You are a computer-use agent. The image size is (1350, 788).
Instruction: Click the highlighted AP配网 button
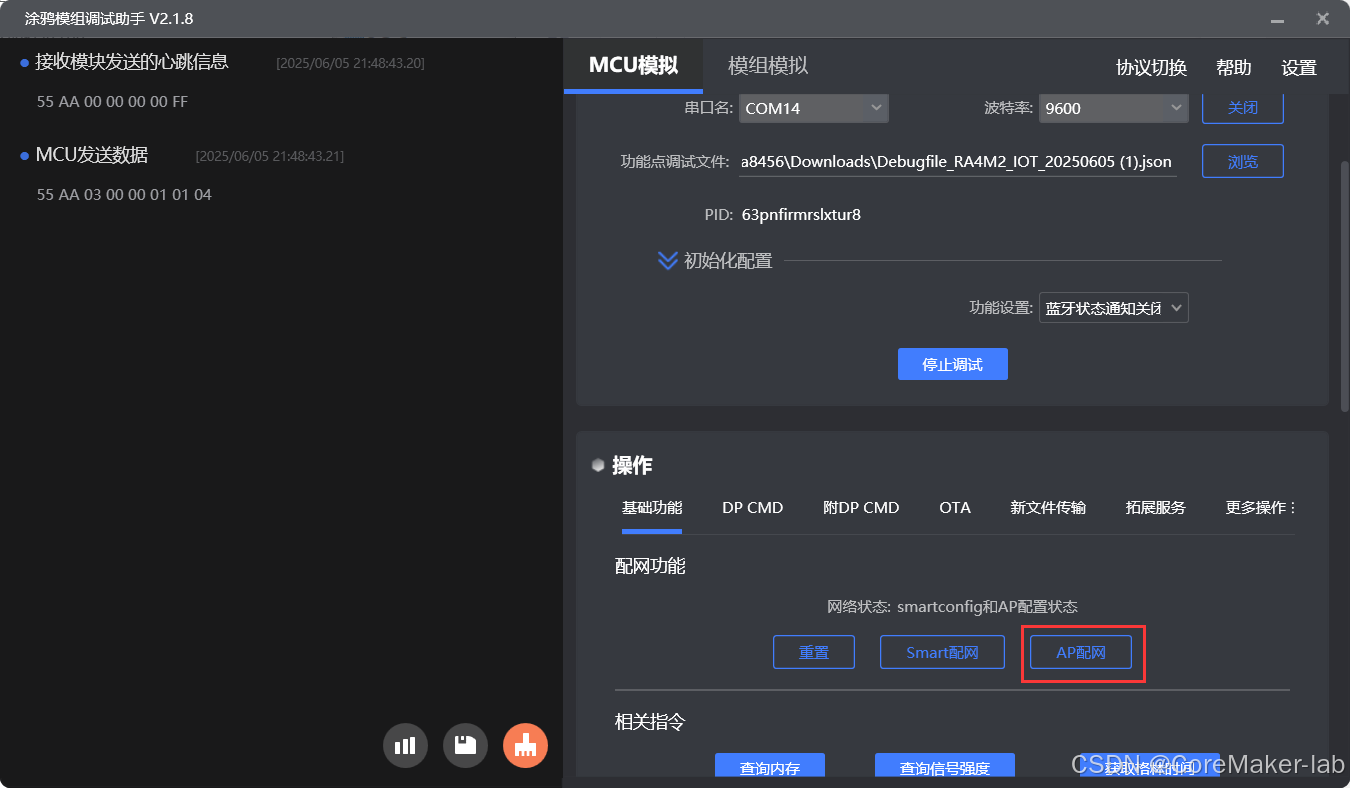click(1083, 652)
